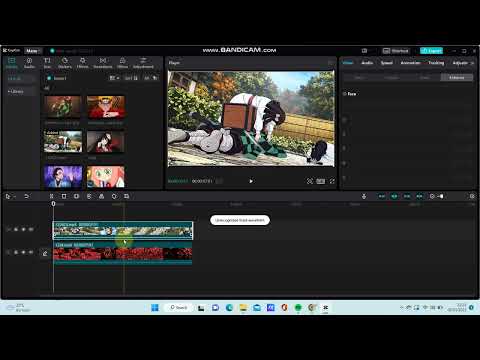Switch to the Animation tab

click(410, 63)
